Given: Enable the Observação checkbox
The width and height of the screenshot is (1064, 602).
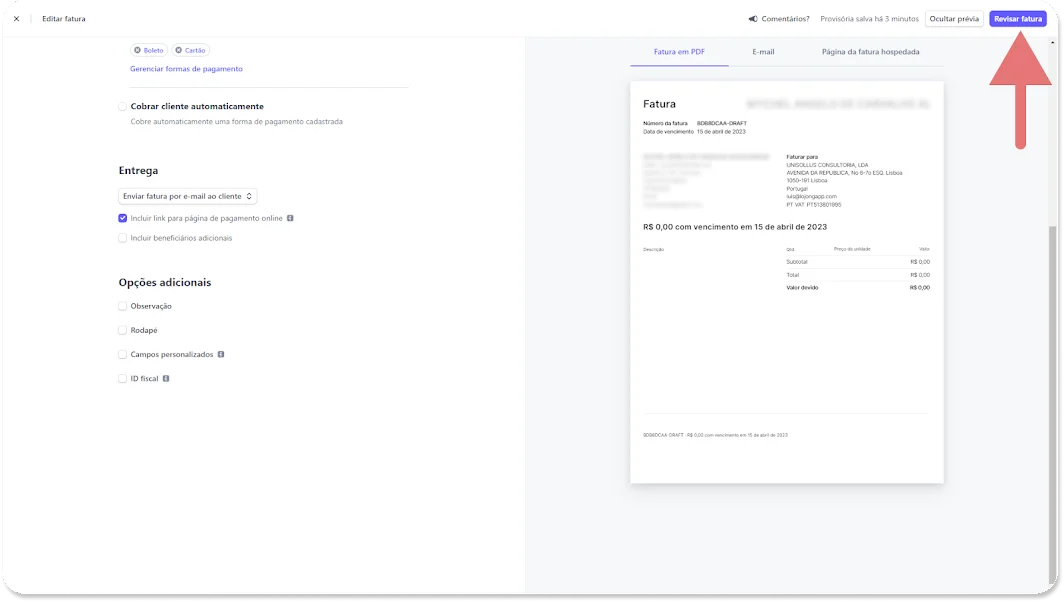Looking at the screenshot, I should tap(122, 306).
